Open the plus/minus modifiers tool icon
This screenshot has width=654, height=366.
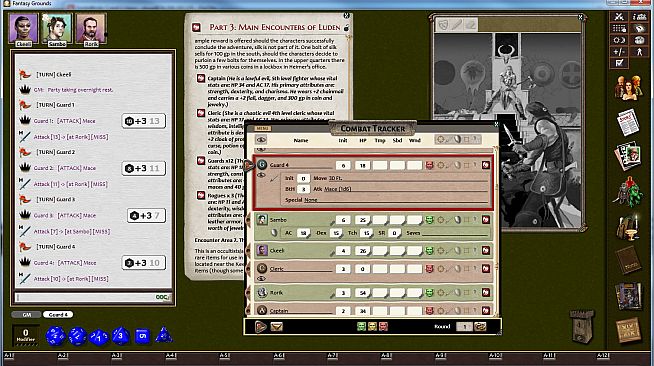pyautogui.click(x=619, y=52)
